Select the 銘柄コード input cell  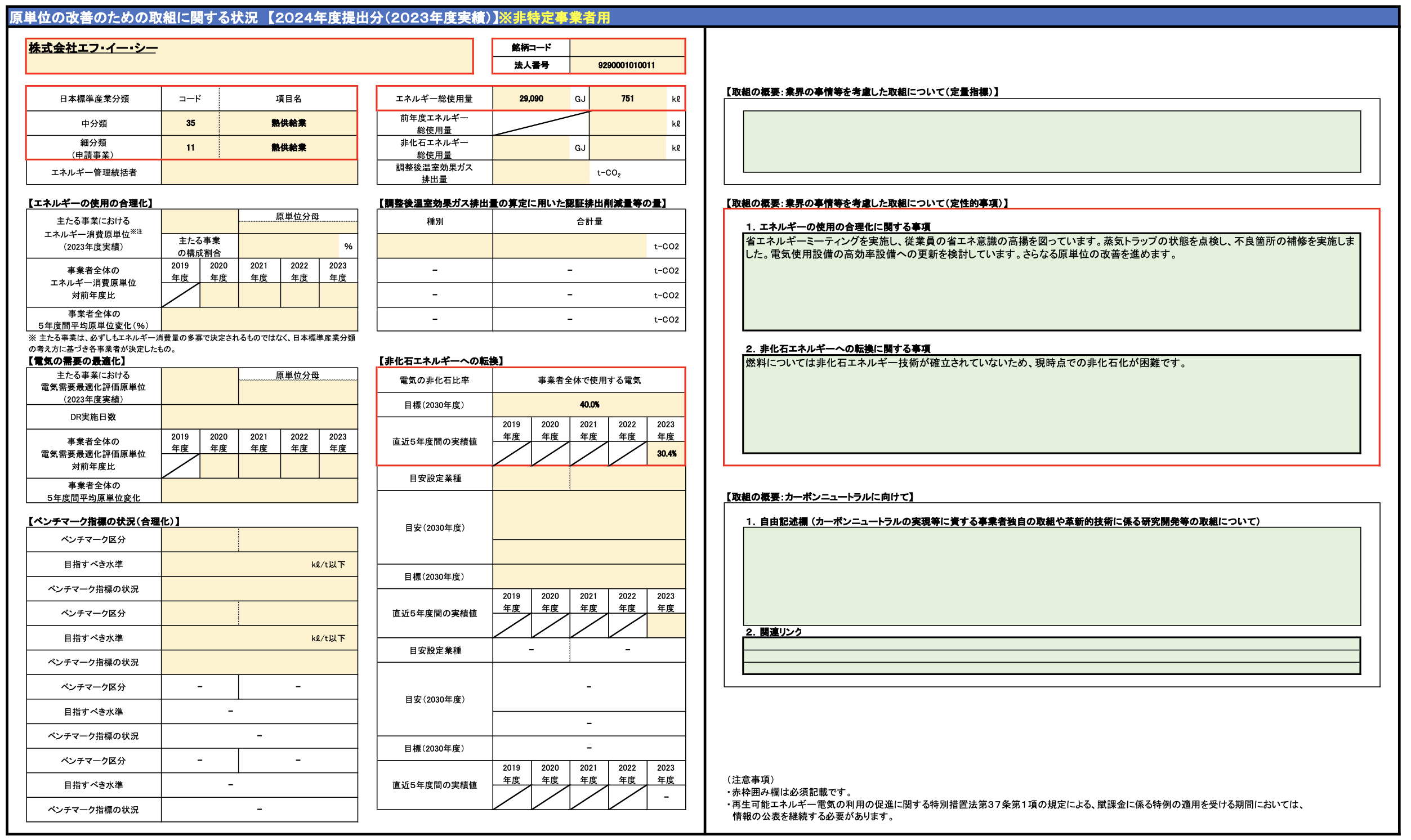click(627, 47)
